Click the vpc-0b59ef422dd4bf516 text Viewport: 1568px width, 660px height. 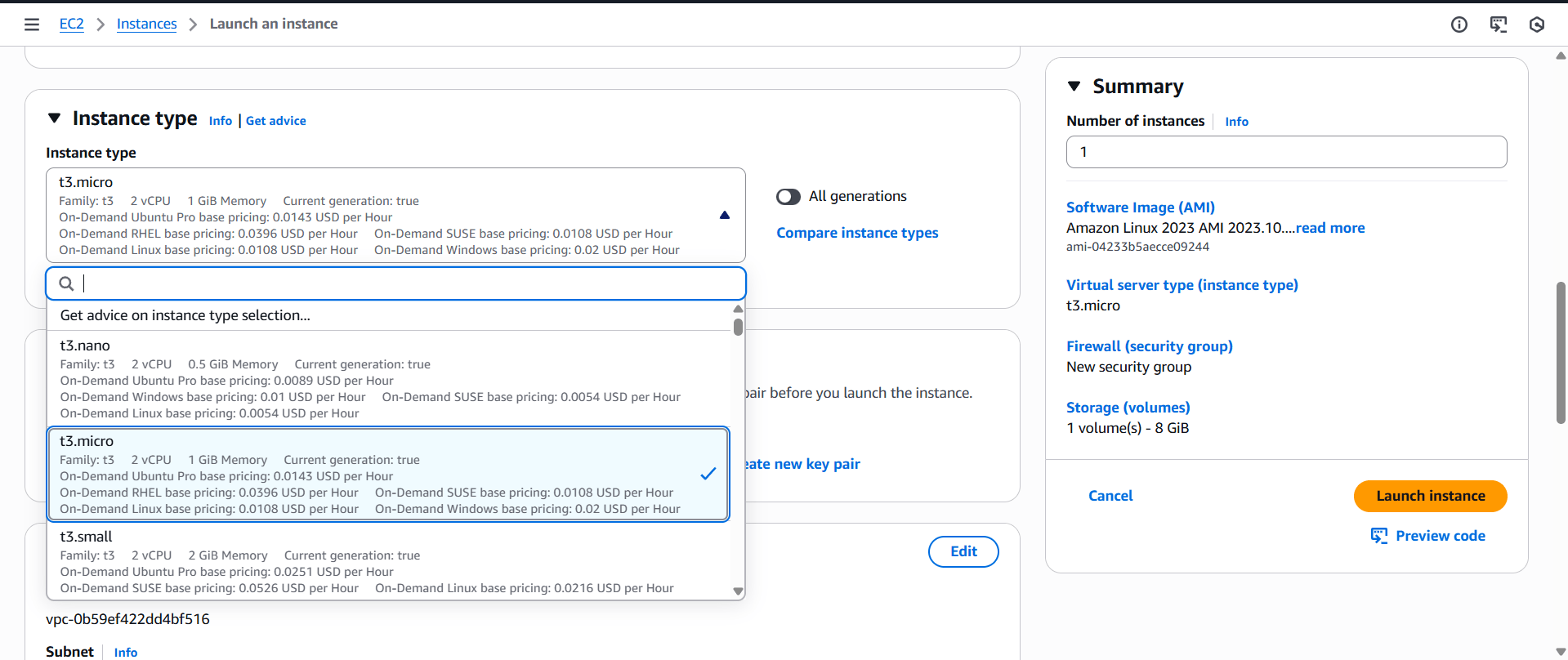point(127,619)
